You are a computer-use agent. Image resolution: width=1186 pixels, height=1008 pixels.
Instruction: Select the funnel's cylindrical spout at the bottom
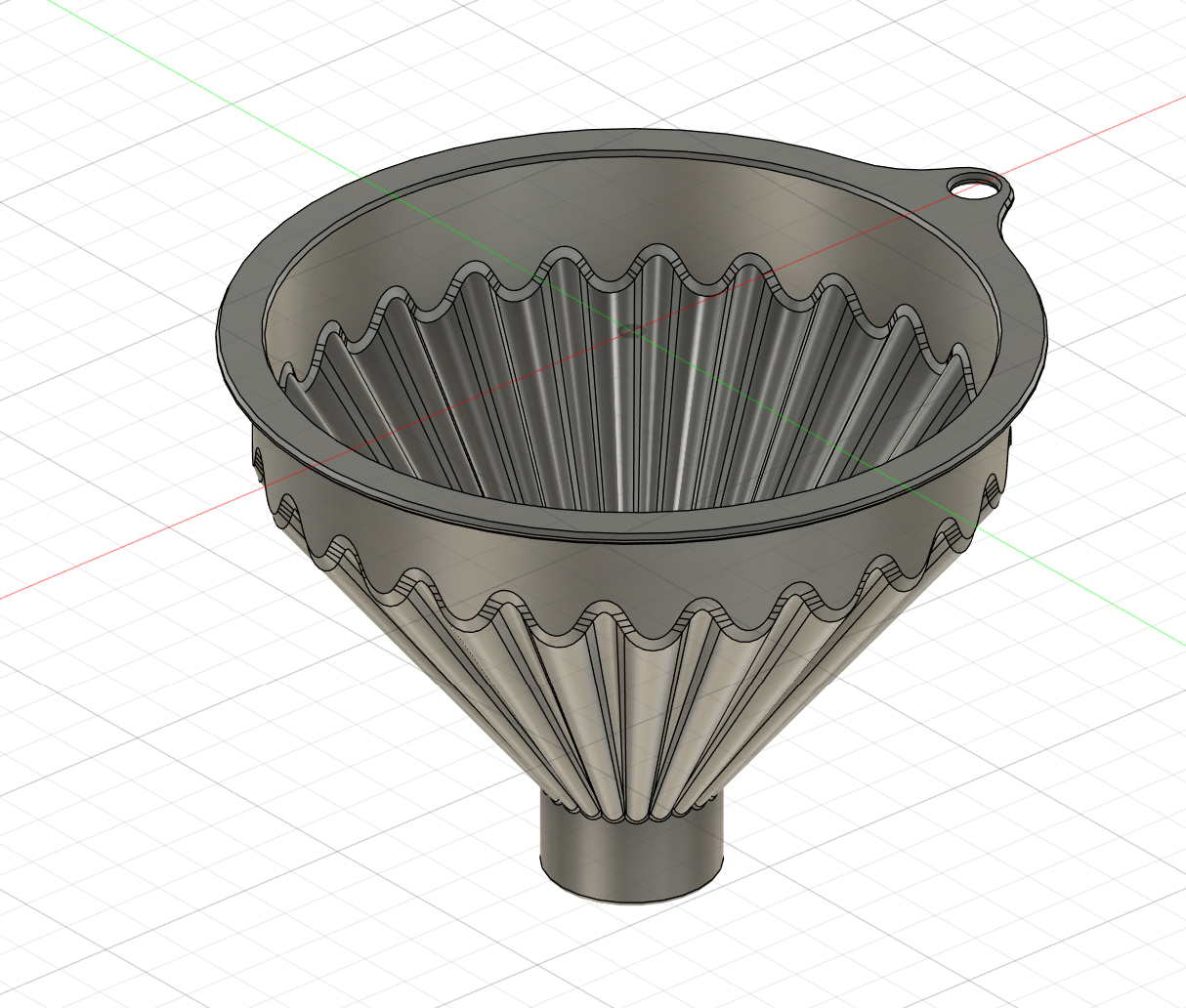tap(631, 852)
